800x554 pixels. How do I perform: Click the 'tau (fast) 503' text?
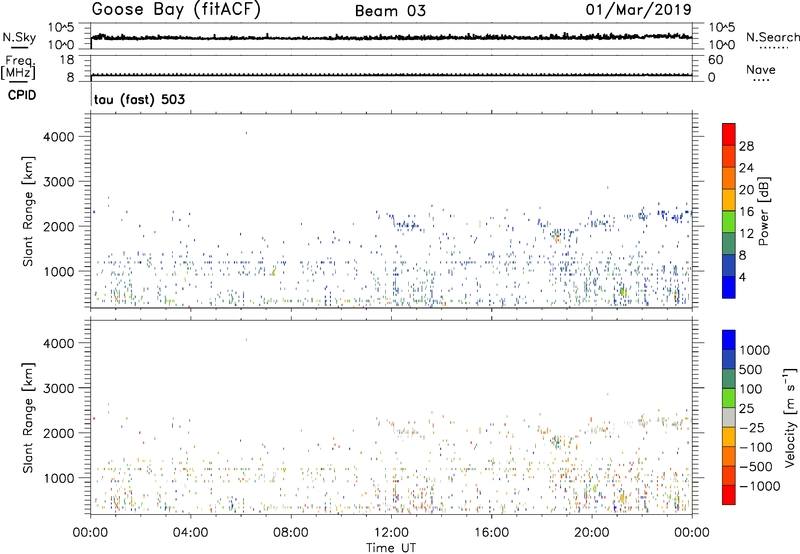point(139,99)
